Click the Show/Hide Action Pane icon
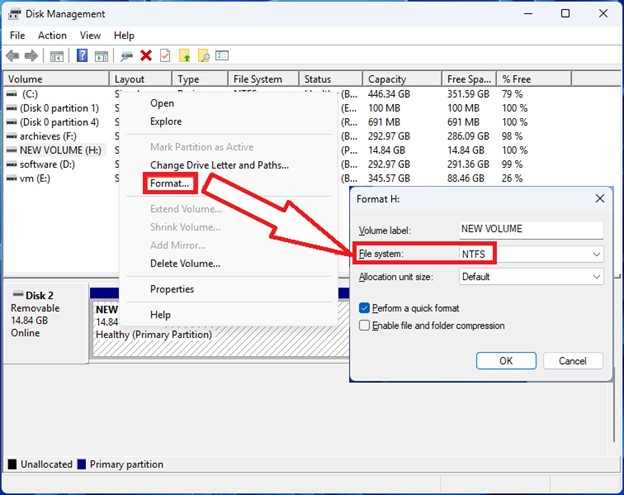The height and width of the screenshot is (495, 624). 101,56
